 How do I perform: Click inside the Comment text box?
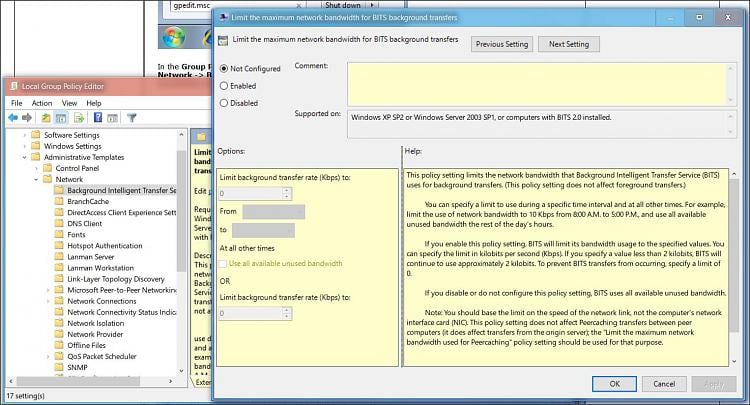pos(537,84)
